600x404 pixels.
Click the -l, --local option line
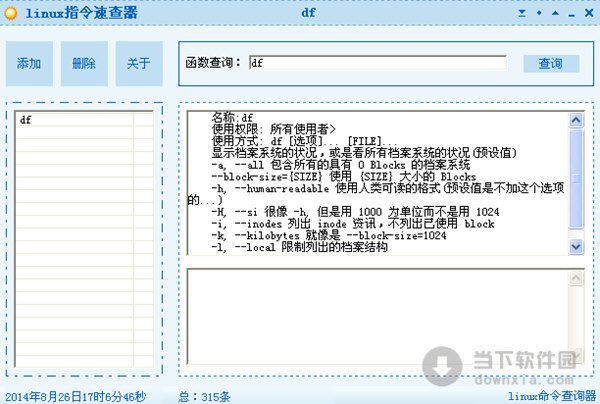(x=300, y=247)
